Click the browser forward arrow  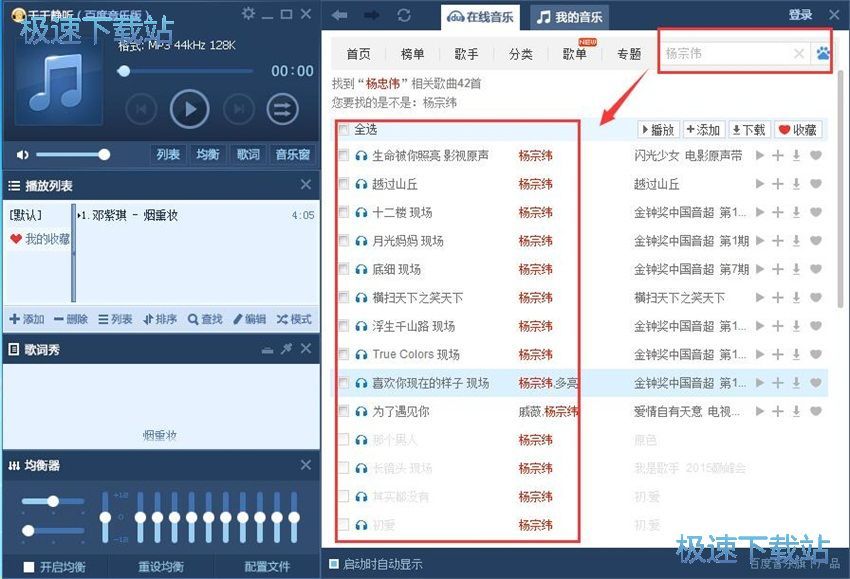tap(372, 15)
